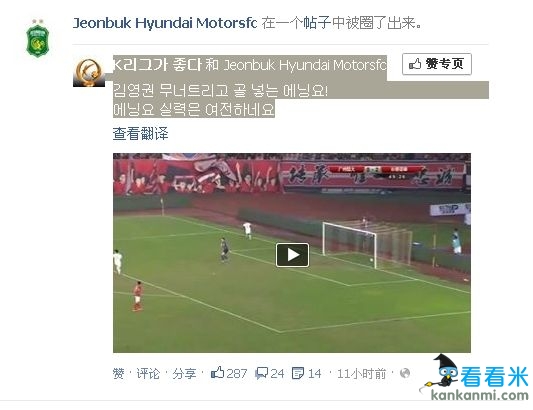The width and height of the screenshot is (533, 410).
Task: Open tagged Jeonbuk Hyundai Motorsfc link in post
Action: point(305,65)
